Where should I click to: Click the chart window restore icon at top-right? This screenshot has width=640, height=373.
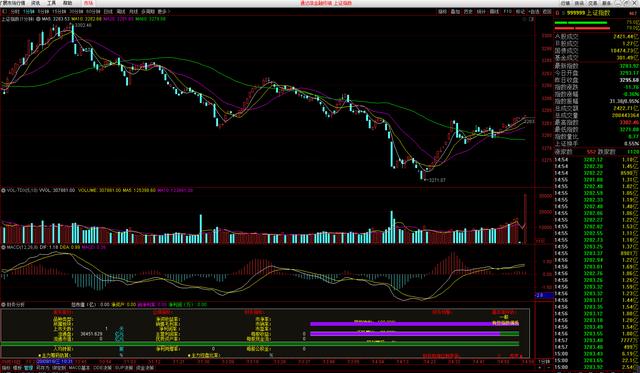pyautogui.click(x=531, y=19)
